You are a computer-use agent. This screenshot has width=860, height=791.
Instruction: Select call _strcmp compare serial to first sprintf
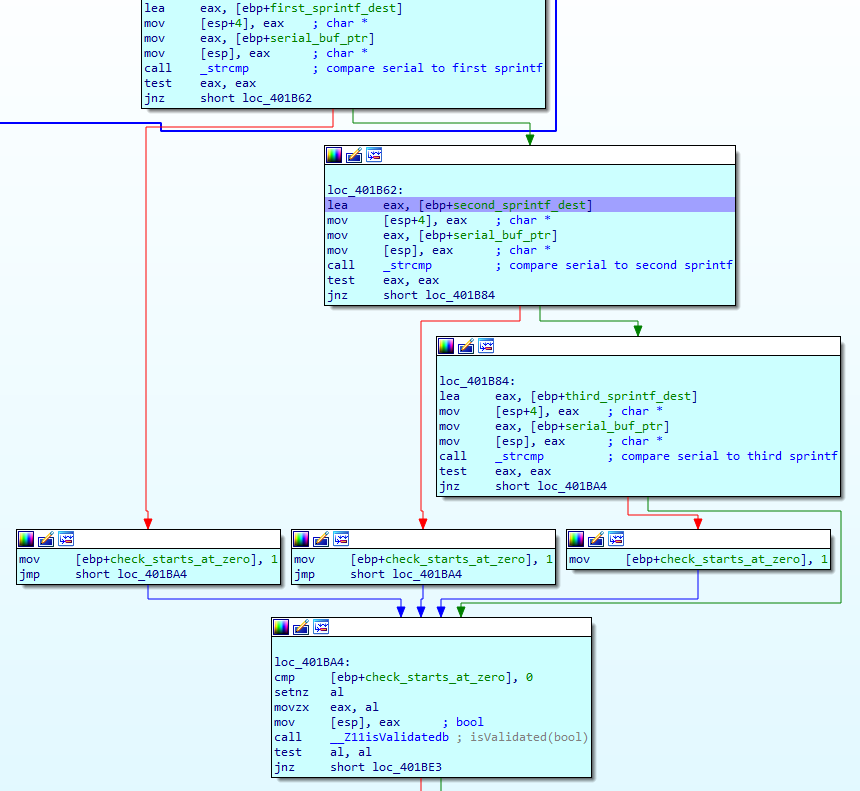click(x=343, y=69)
